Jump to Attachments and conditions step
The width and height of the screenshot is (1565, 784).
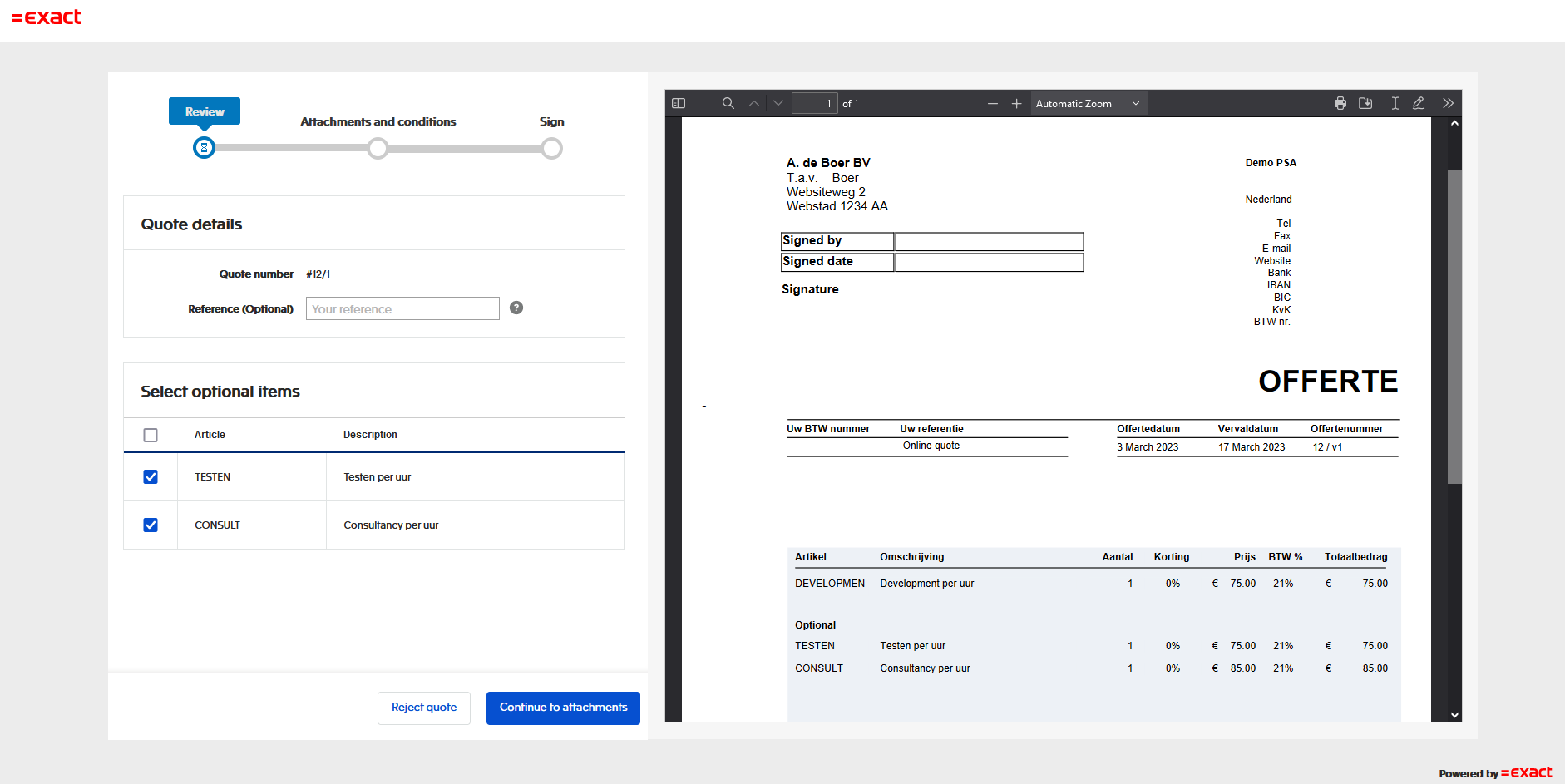coord(378,148)
